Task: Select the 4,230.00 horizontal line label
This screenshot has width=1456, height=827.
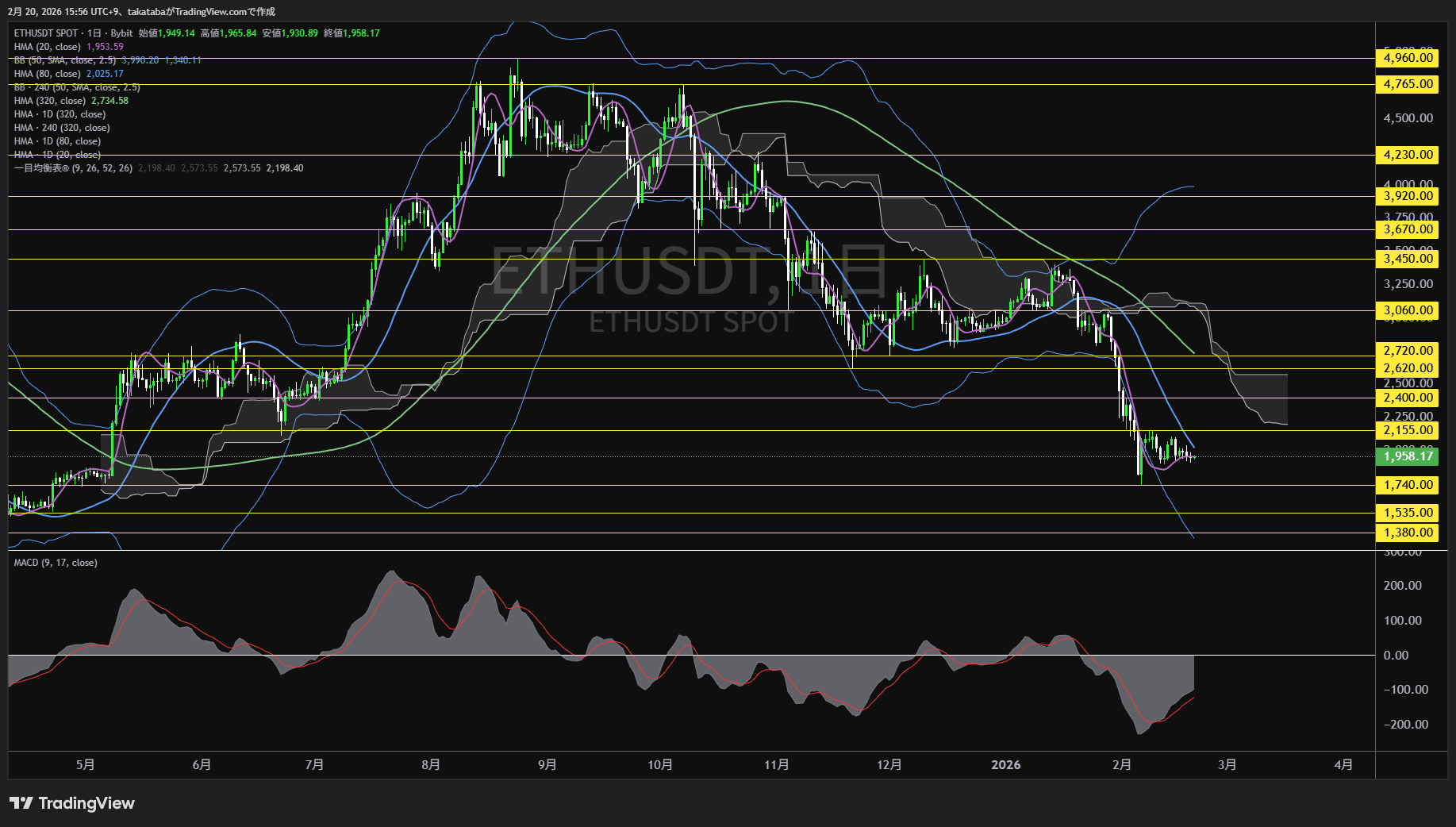Action: point(1408,155)
